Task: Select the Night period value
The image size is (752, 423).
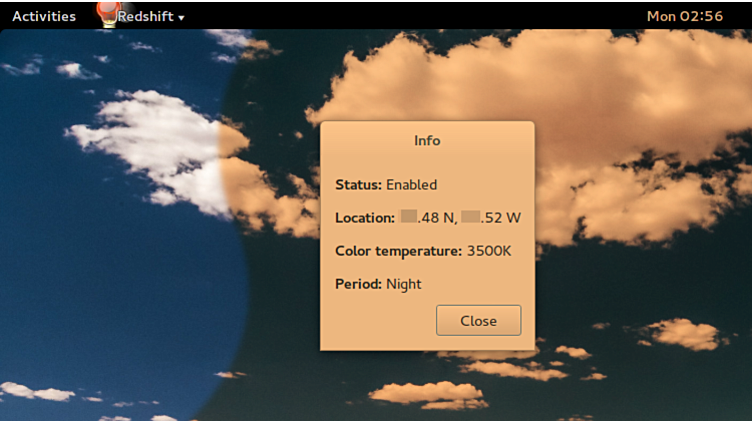Action: [404, 284]
